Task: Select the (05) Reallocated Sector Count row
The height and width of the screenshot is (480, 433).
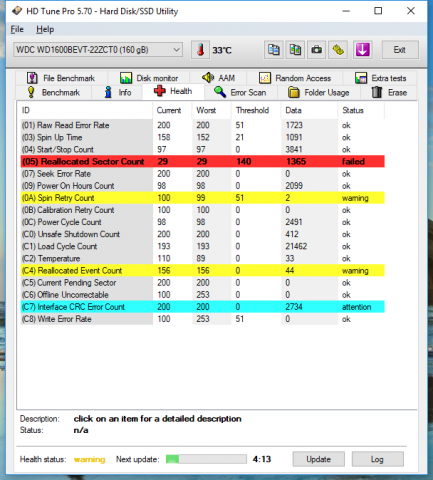Action: tap(202, 162)
